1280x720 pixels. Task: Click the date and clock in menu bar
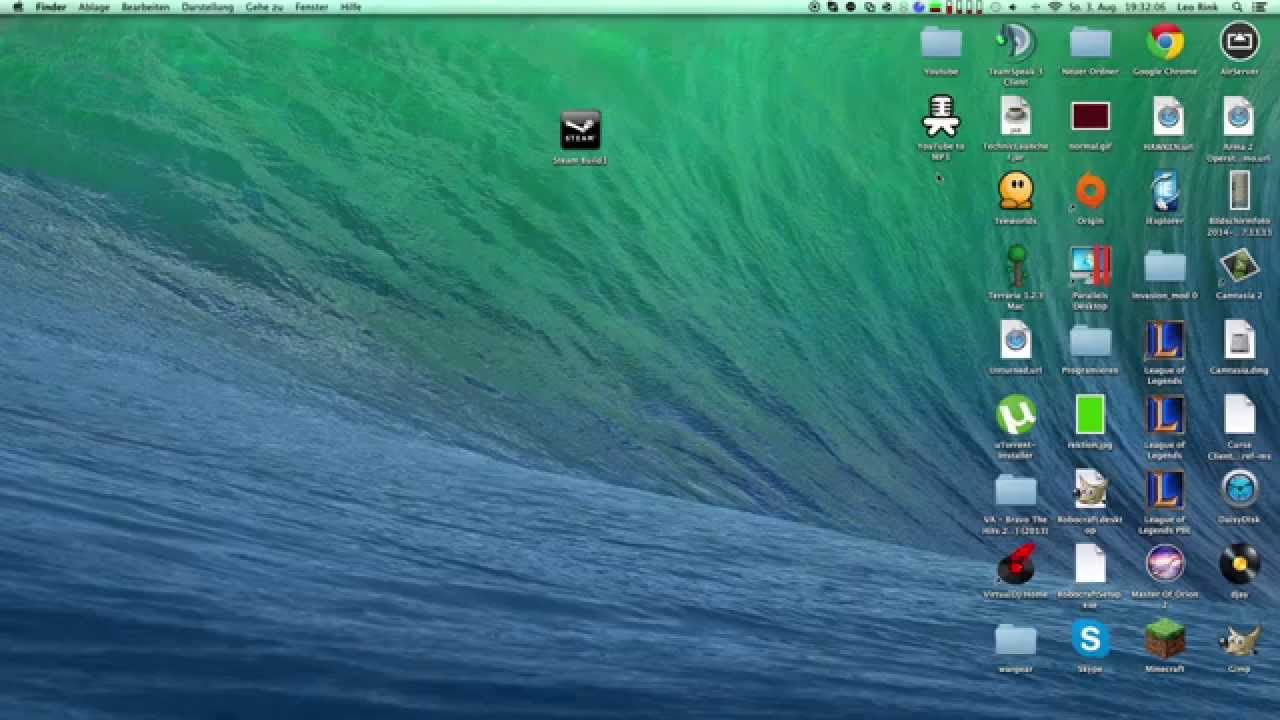coord(1118,7)
